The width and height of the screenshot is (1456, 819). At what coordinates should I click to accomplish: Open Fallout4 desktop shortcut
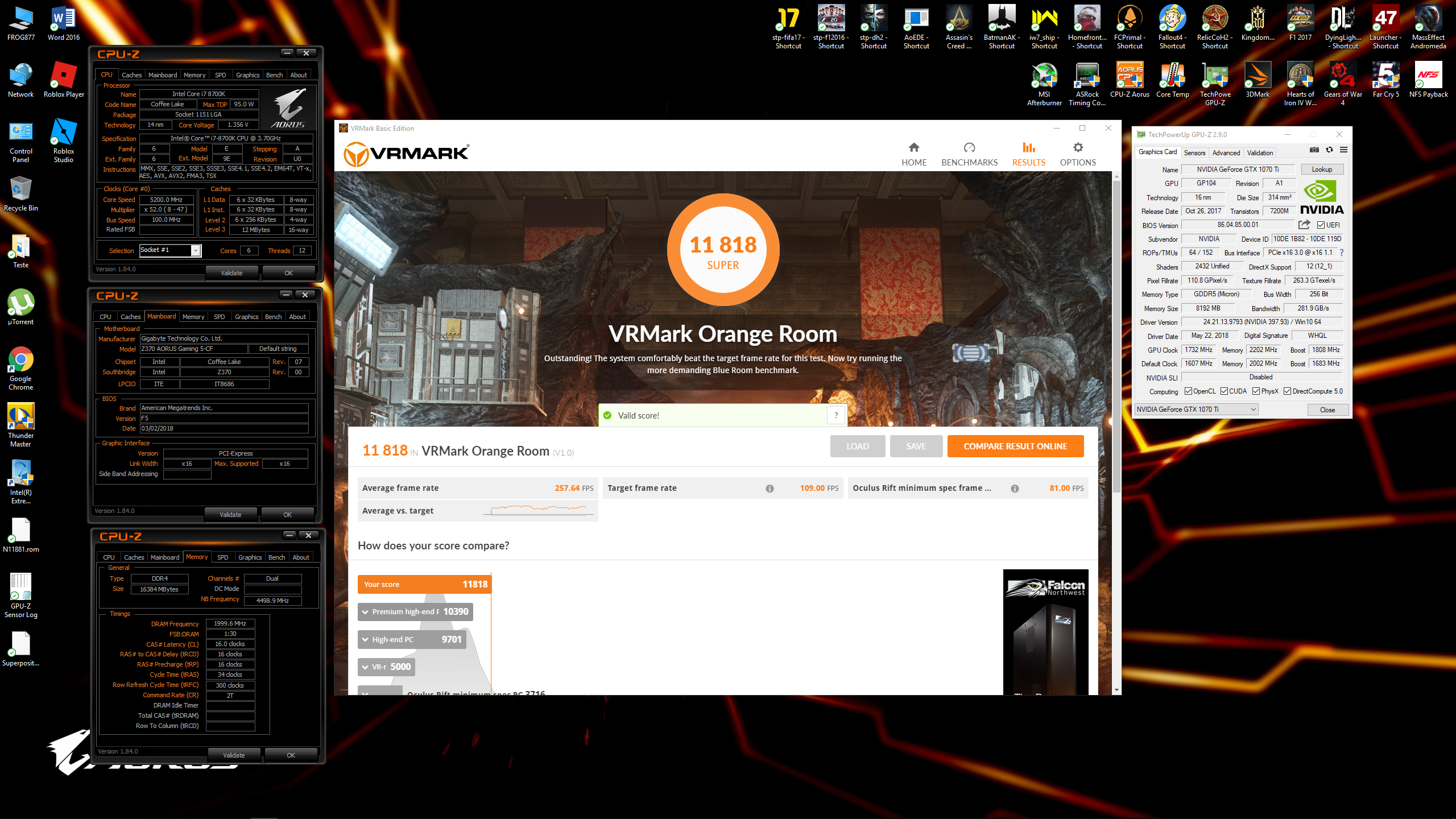click(x=1172, y=27)
